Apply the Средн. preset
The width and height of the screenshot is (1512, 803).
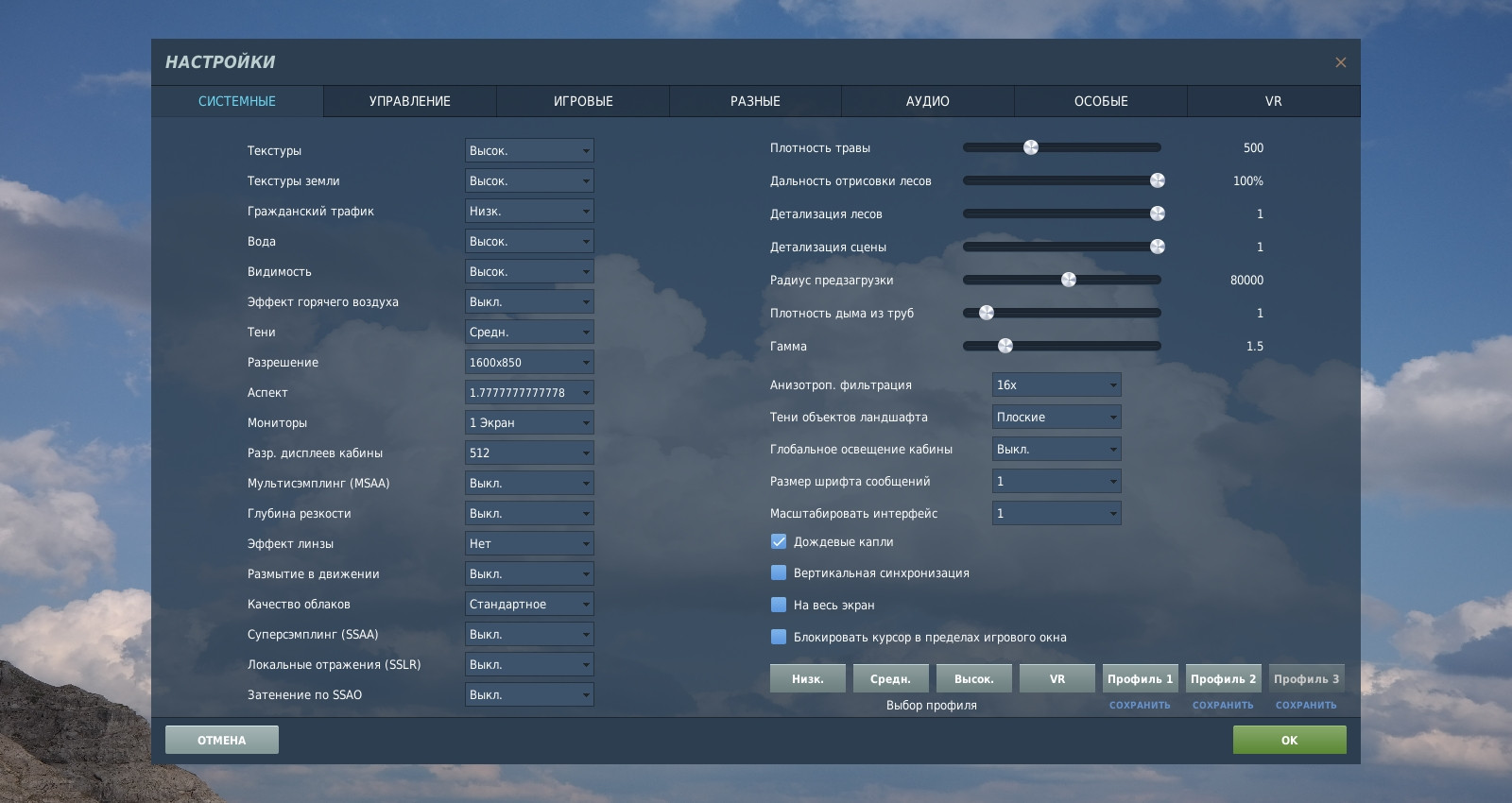coord(891,678)
